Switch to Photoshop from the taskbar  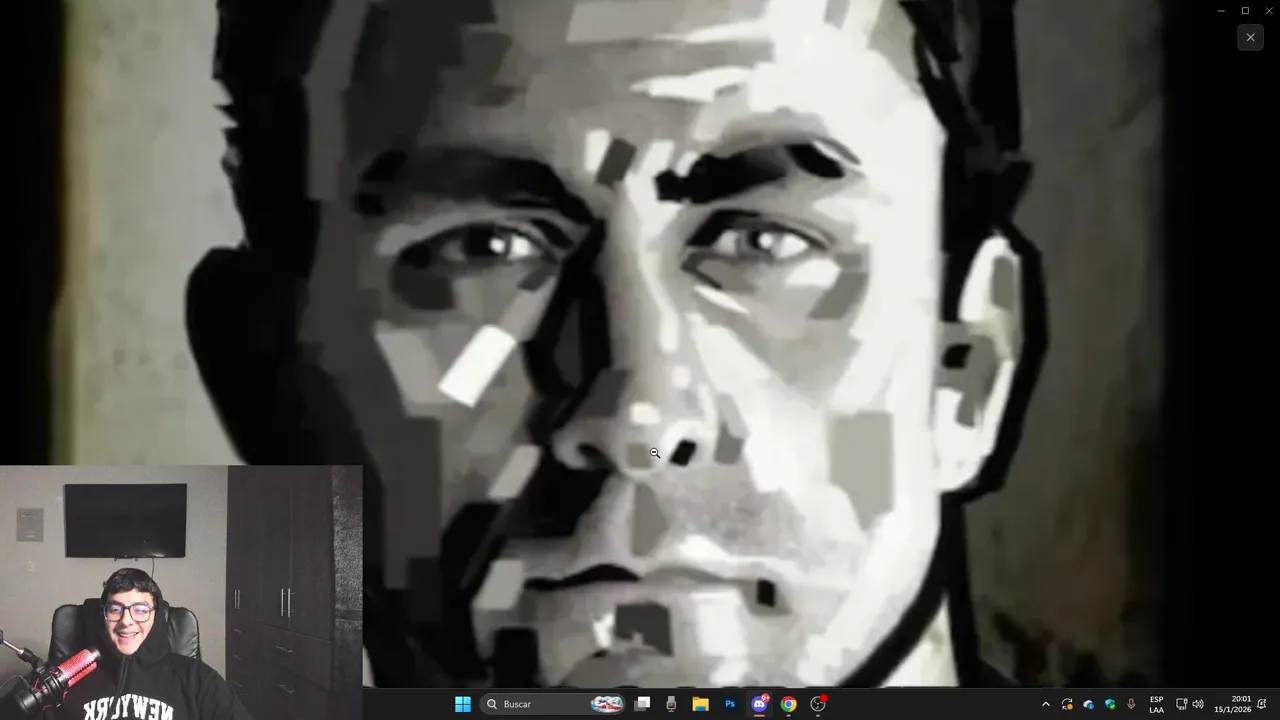pyautogui.click(x=730, y=704)
